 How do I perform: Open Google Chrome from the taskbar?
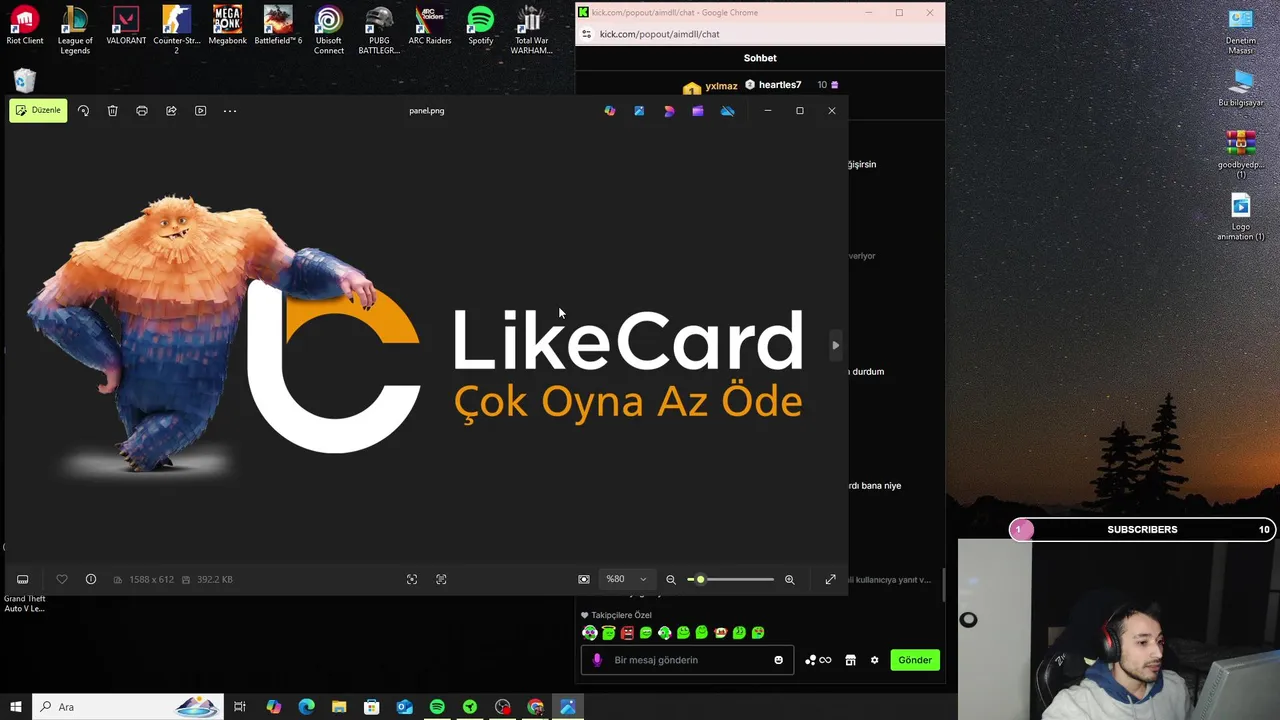535,707
